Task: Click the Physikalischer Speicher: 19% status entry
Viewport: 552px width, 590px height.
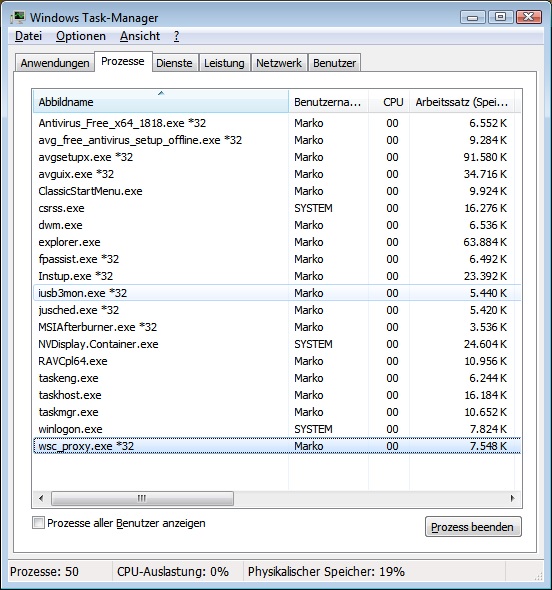Action: tap(326, 572)
